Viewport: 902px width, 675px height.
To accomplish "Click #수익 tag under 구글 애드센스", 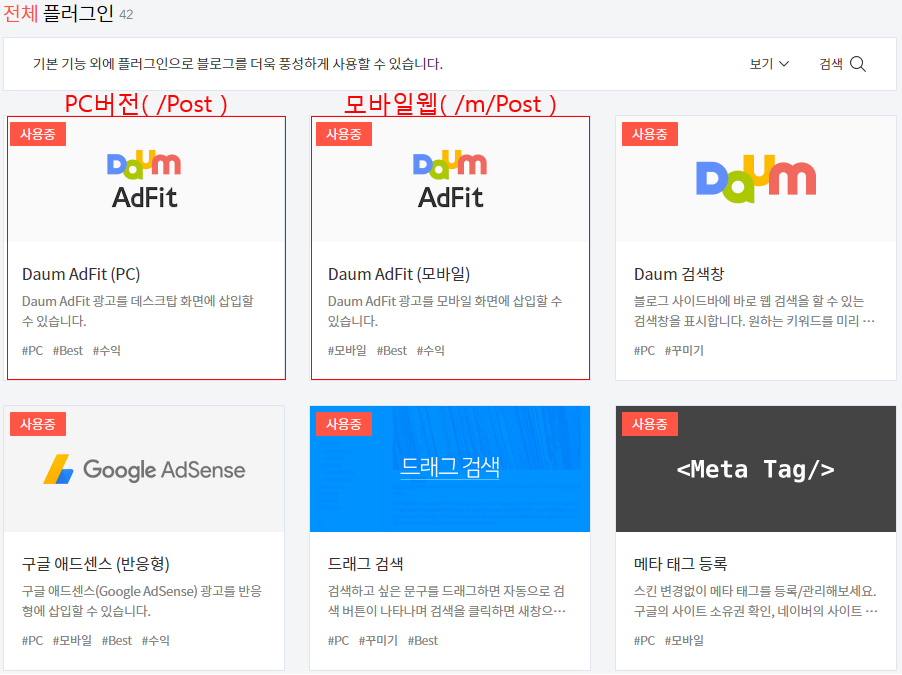I will click(155, 640).
